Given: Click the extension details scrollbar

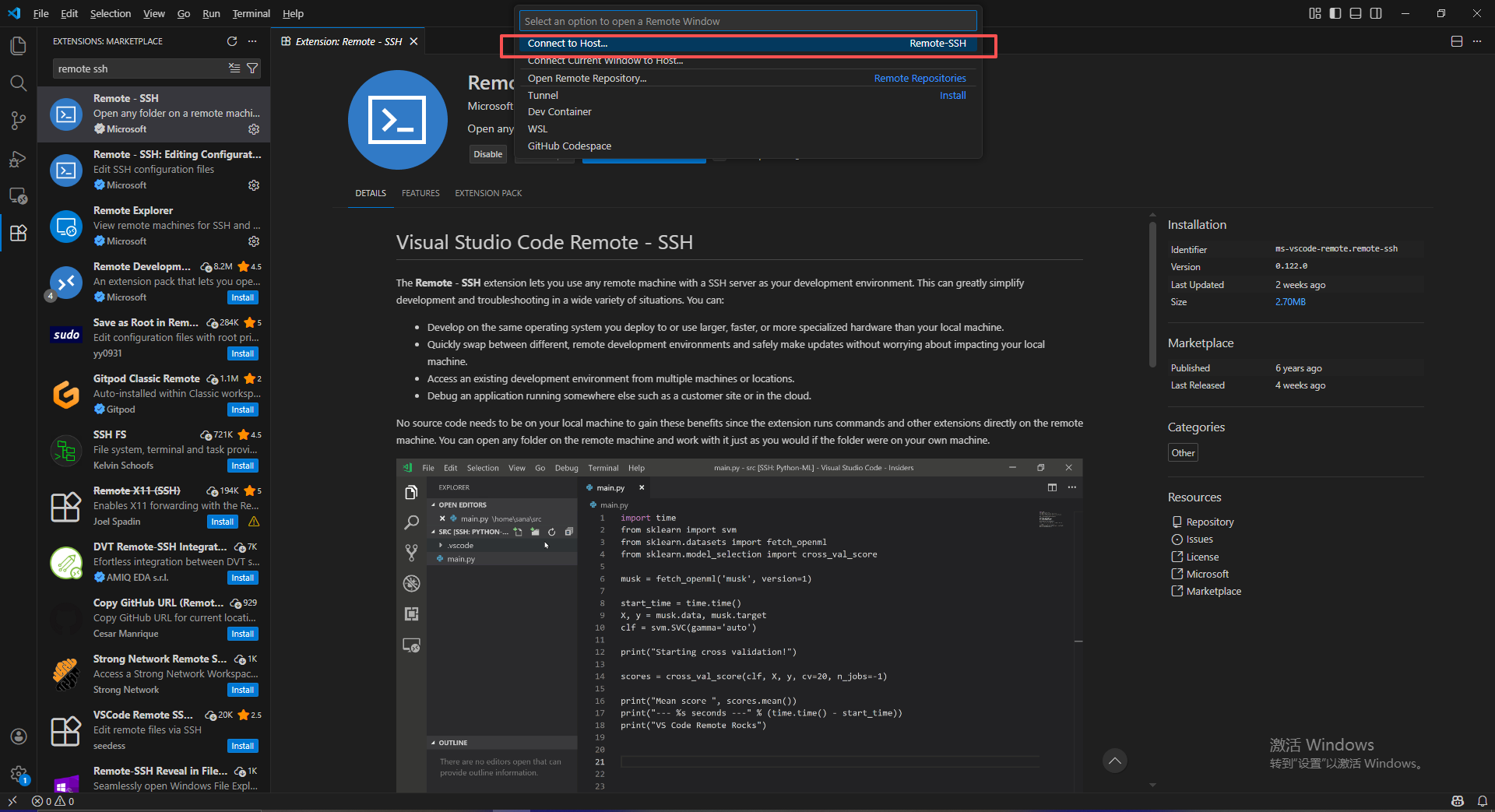Looking at the screenshot, I should [1152, 294].
